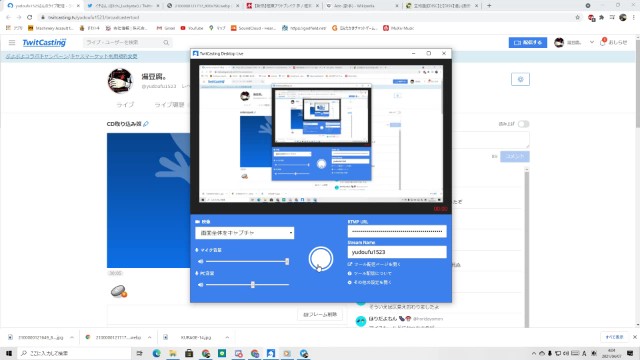The width and height of the screenshot is (640, 360).
Task: Toggle the 読み上げ switch on
Action: 523,124
